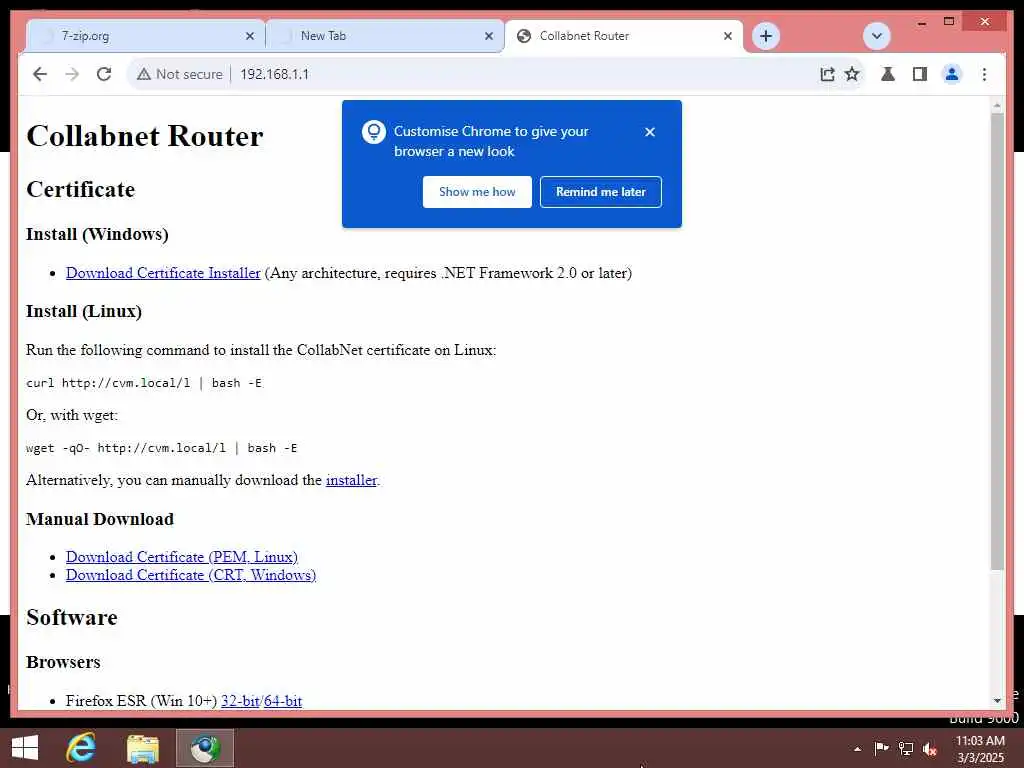Click the Install (Windows) heading
The height and width of the screenshot is (768, 1024).
tap(97, 234)
